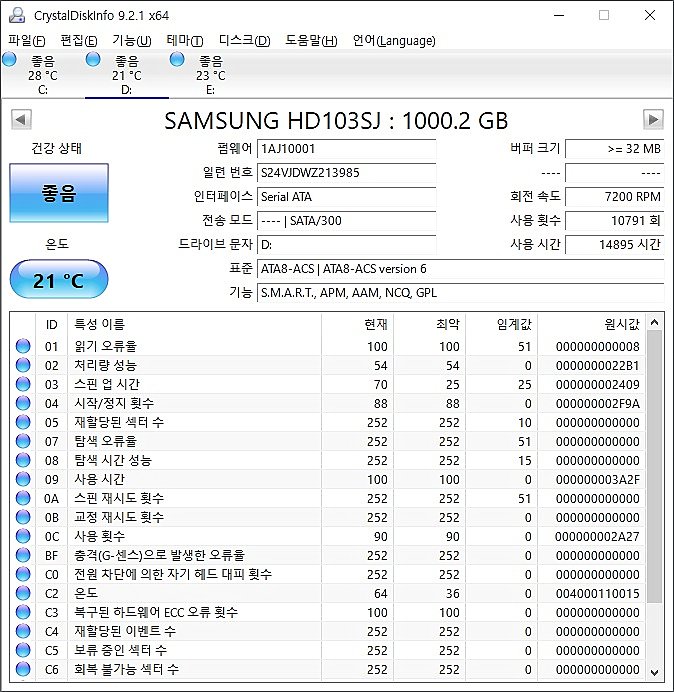Open the 편집(E) menu
This screenshot has width=674, height=692.
pos(79,41)
